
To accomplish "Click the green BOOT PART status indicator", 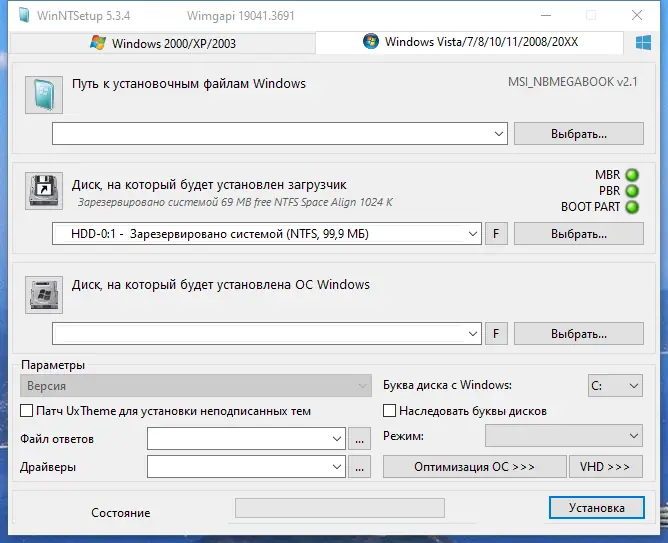I will [x=632, y=207].
